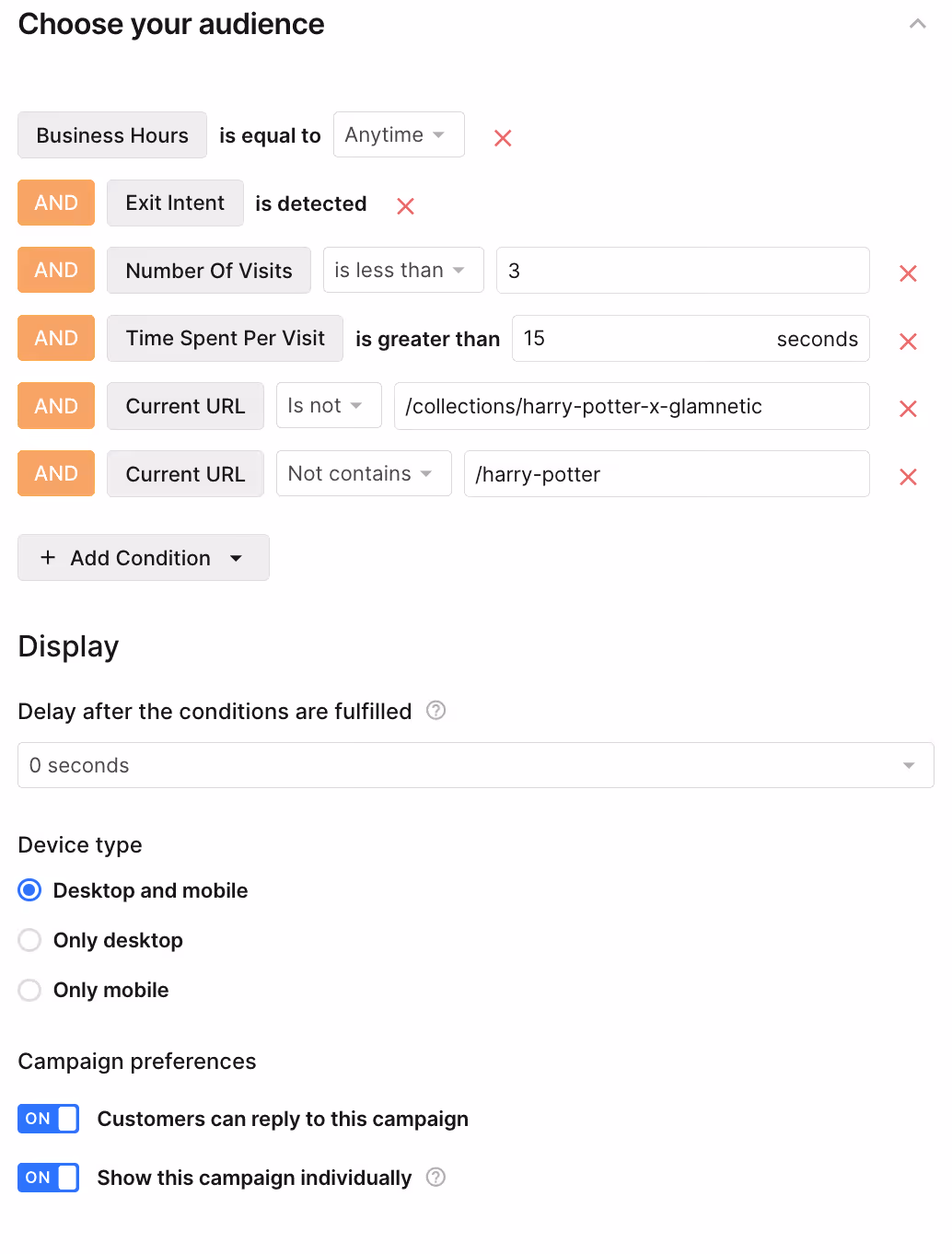Click the Add Condition button
Screen dimensions: 952x1254
pos(144,558)
